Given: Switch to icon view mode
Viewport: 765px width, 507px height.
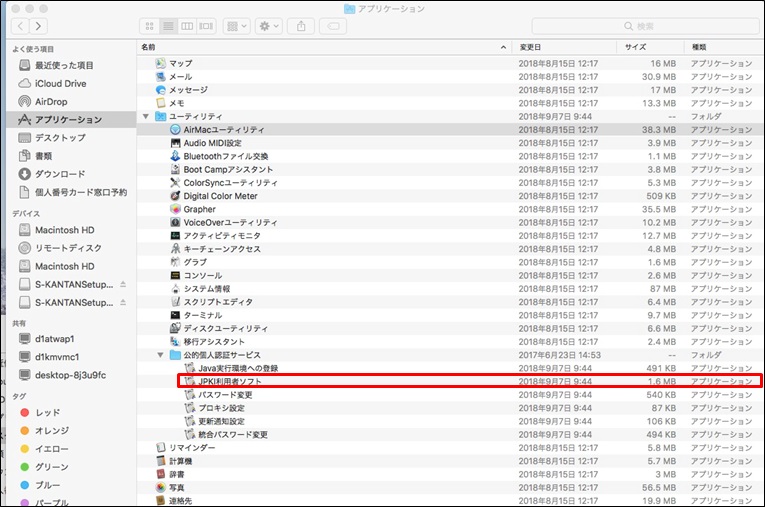Looking at the screenshot, I should (x=149, y=25).
